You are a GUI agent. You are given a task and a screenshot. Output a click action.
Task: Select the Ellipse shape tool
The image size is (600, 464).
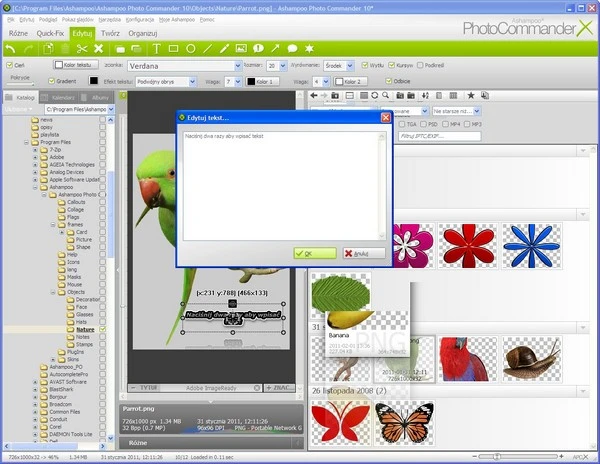pos(192,48)
